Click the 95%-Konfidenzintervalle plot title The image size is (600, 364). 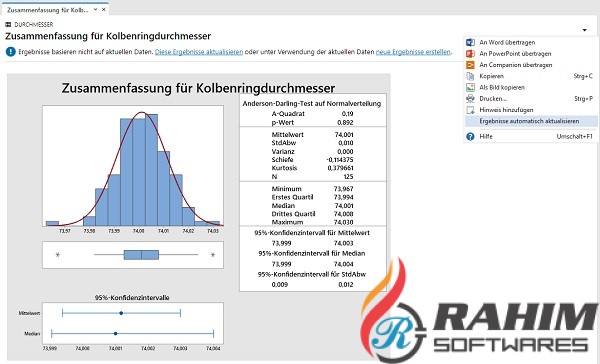click(x=132, y=297)
